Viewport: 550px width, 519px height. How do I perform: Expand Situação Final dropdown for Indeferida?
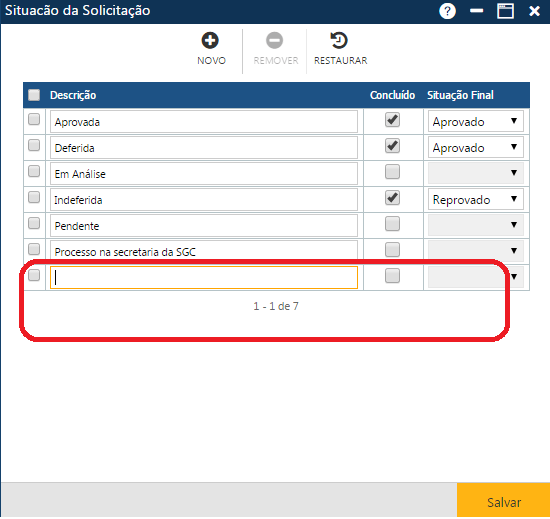click(476, 199)
